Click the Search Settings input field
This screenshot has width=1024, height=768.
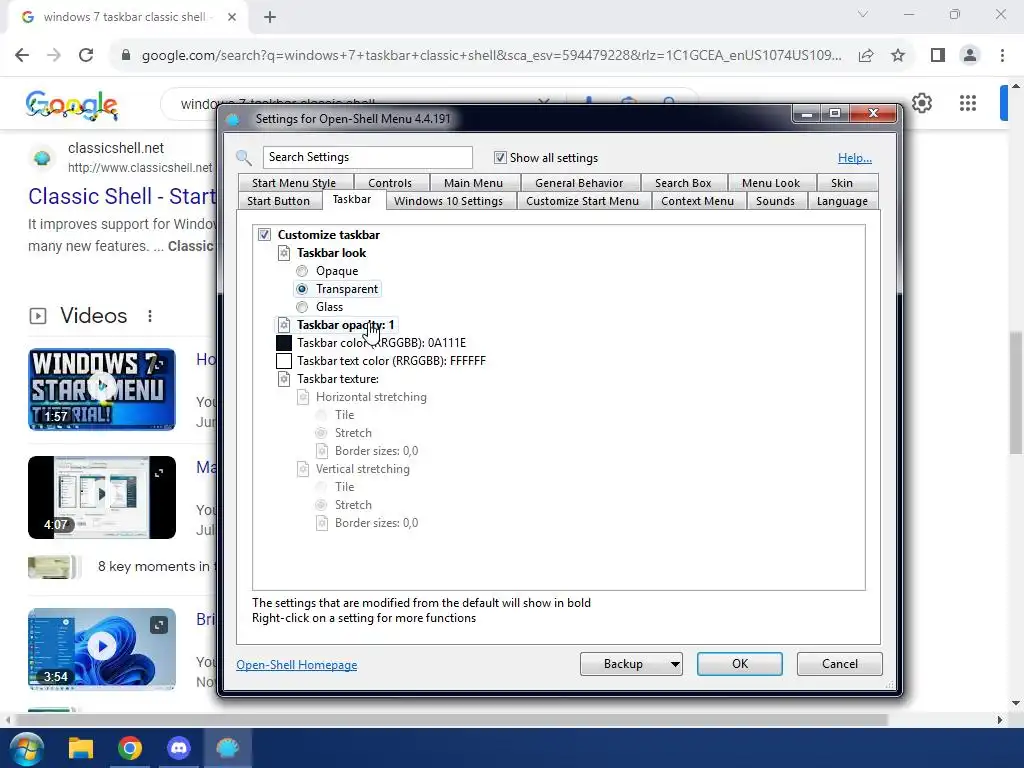368,157
